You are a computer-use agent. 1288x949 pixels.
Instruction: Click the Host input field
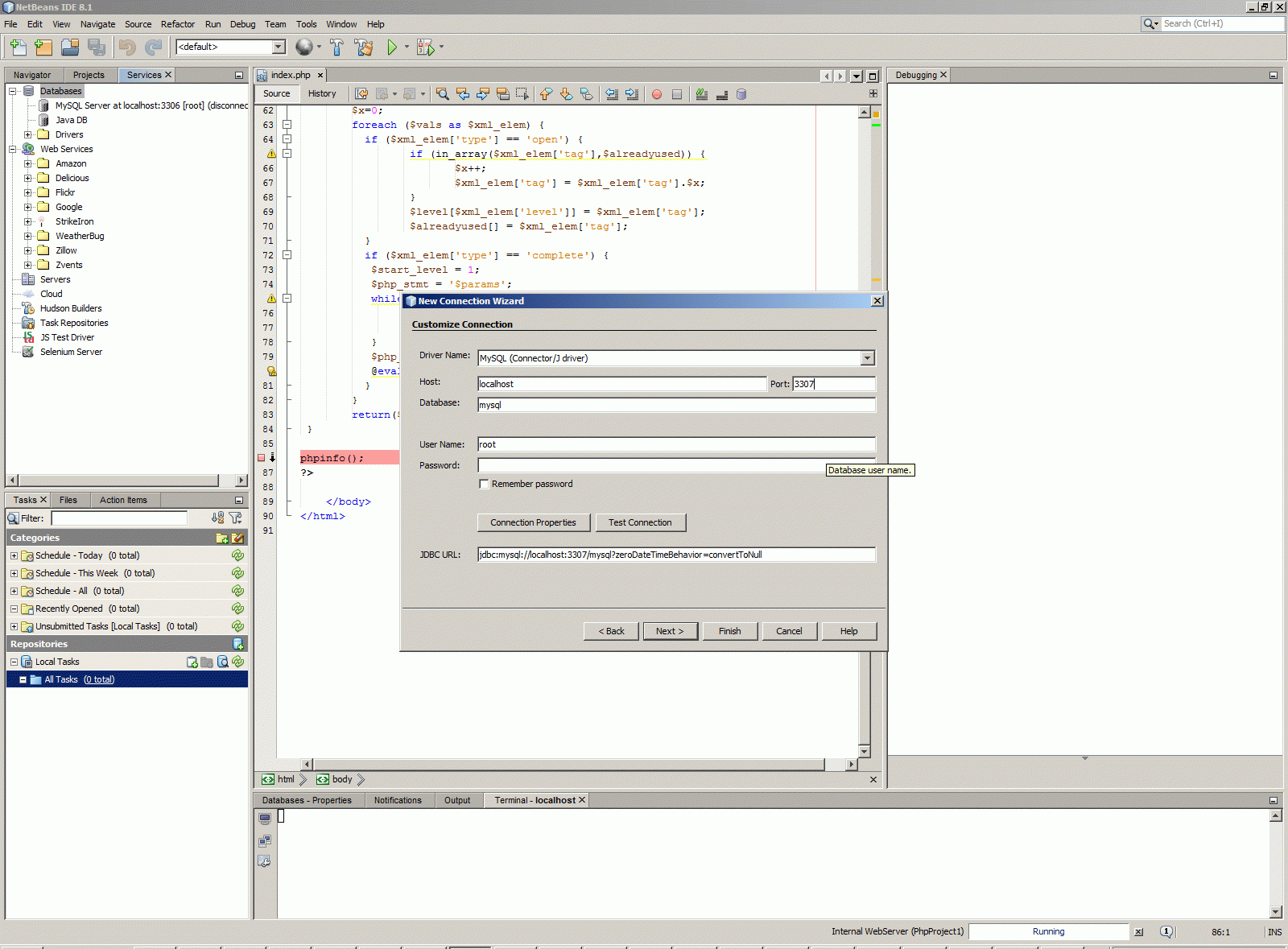tap(621, 384)
